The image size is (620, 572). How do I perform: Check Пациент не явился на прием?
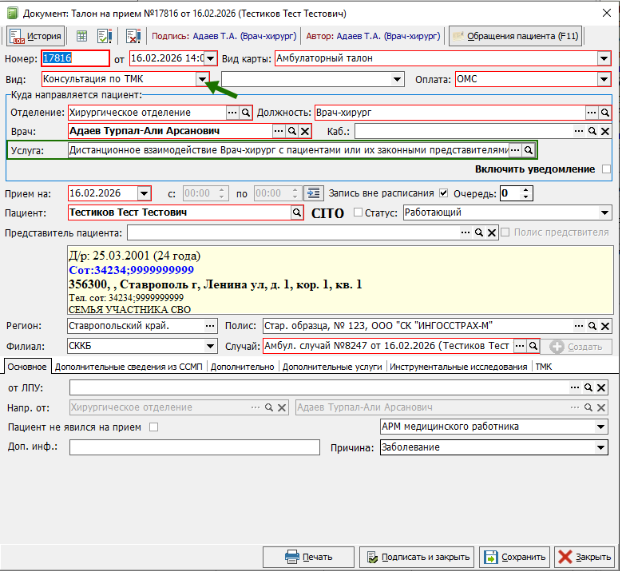click(153, 427)
